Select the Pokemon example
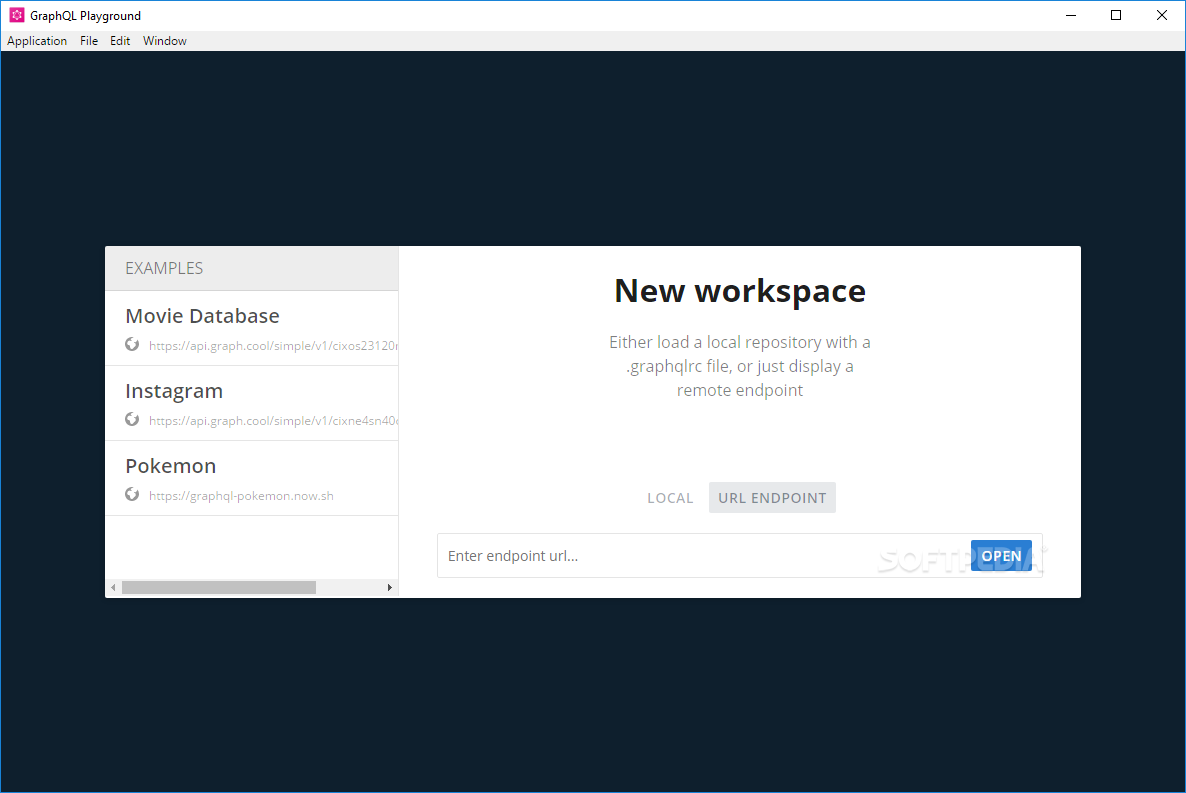The width and height of the screenshot is (1186, 793). coord(252,478)
